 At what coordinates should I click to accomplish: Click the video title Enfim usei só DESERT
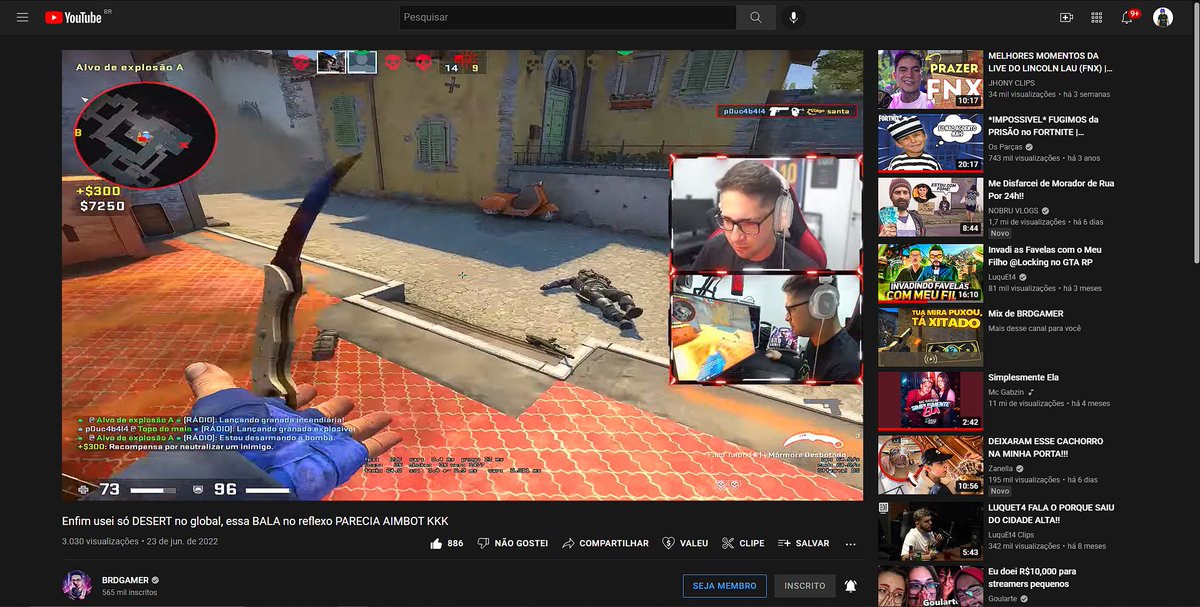click(255, 521)
